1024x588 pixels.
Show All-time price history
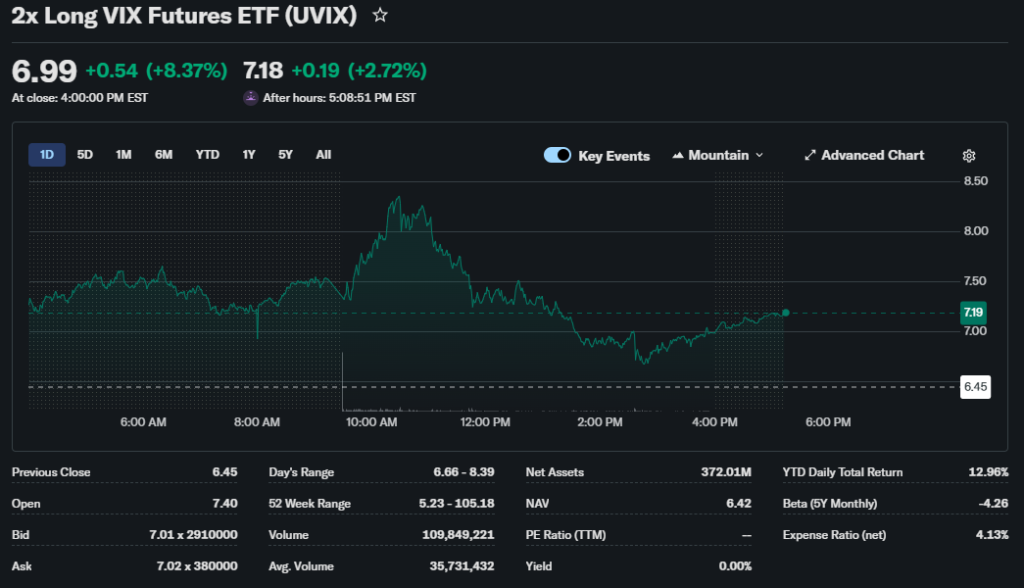(x=323, y=155)
